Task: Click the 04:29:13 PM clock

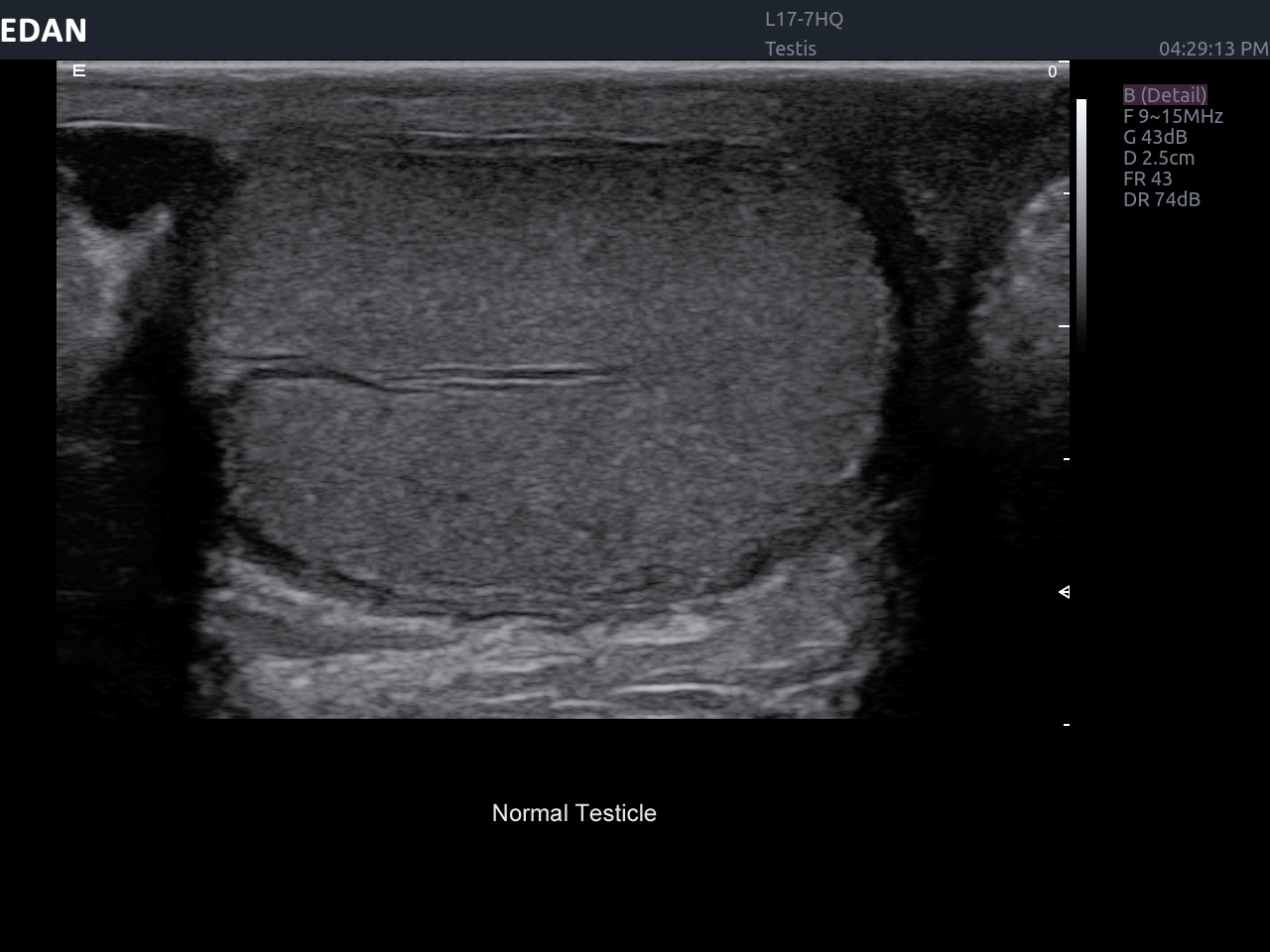Action: [1212, 49]
